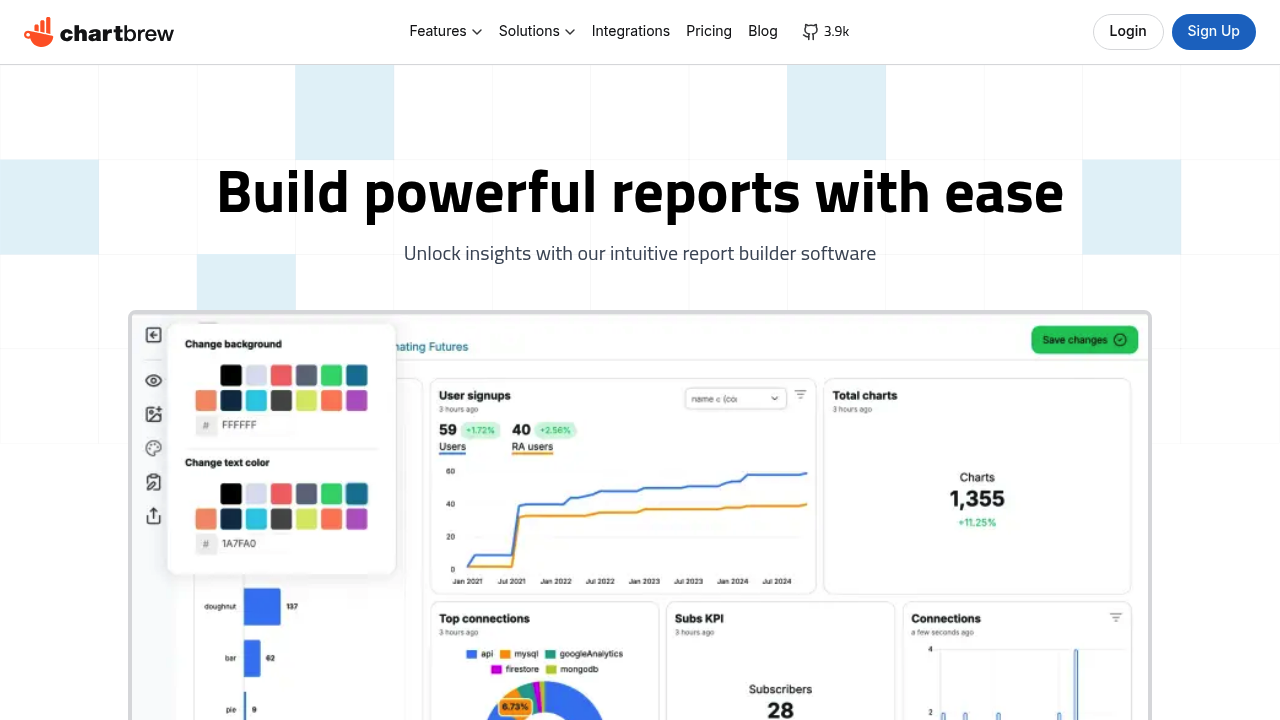Screen dimensions: 1280x720
Task: Click the Login button
Action: click(x=1128, y=32)
